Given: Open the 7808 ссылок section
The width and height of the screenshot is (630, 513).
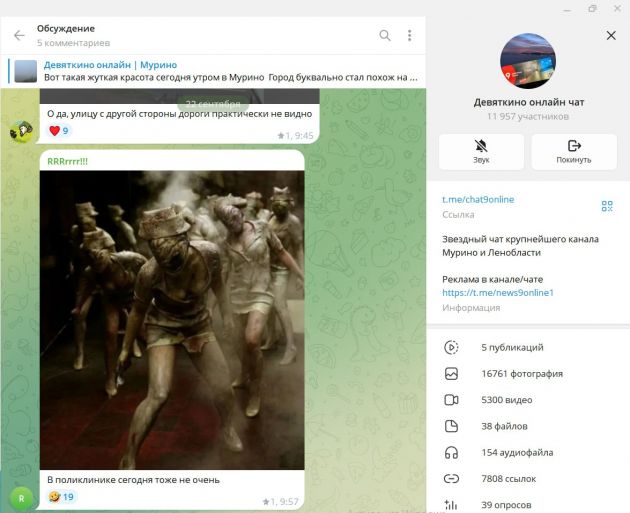Looking at the screenshot, I should point(528,478).
